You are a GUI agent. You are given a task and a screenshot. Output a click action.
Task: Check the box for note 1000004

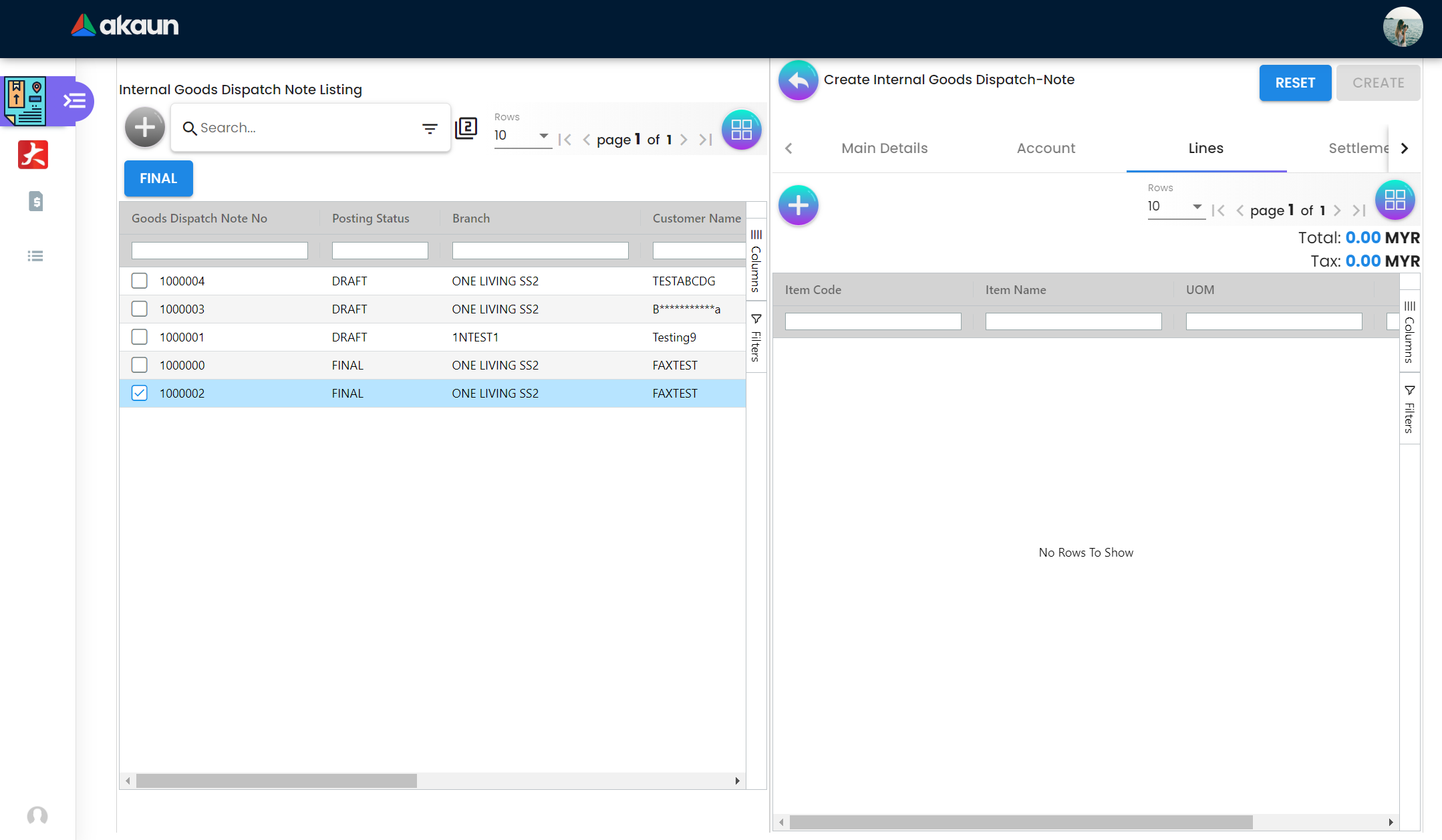click(x=139, y=281)
